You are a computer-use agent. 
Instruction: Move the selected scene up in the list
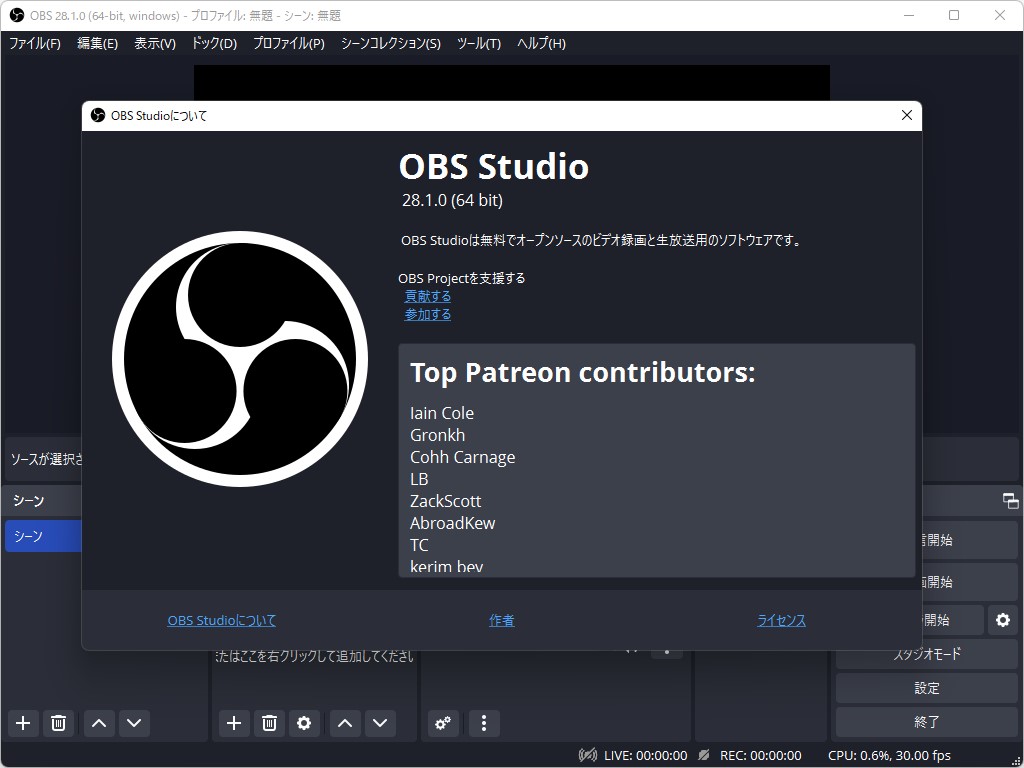click(98, 723)
